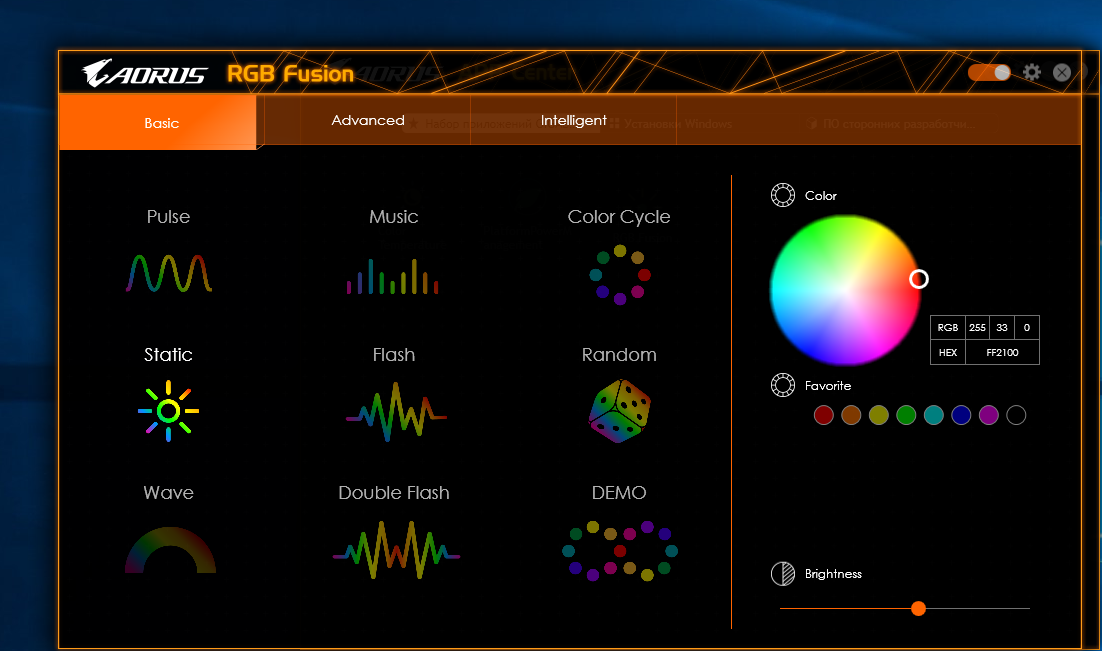The height and width of the screenshot is (651, 1102).
Task: Click the Static label
Action: (x=168, y=354)
